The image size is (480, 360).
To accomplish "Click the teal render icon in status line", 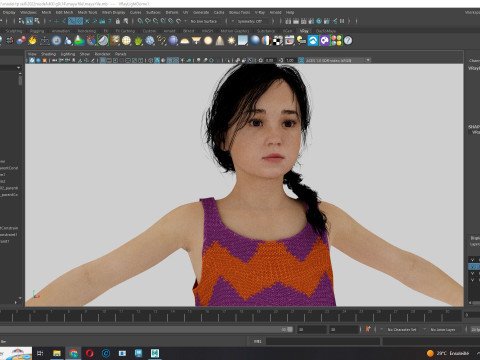I will pyautogui.click(x=319, y=21).
